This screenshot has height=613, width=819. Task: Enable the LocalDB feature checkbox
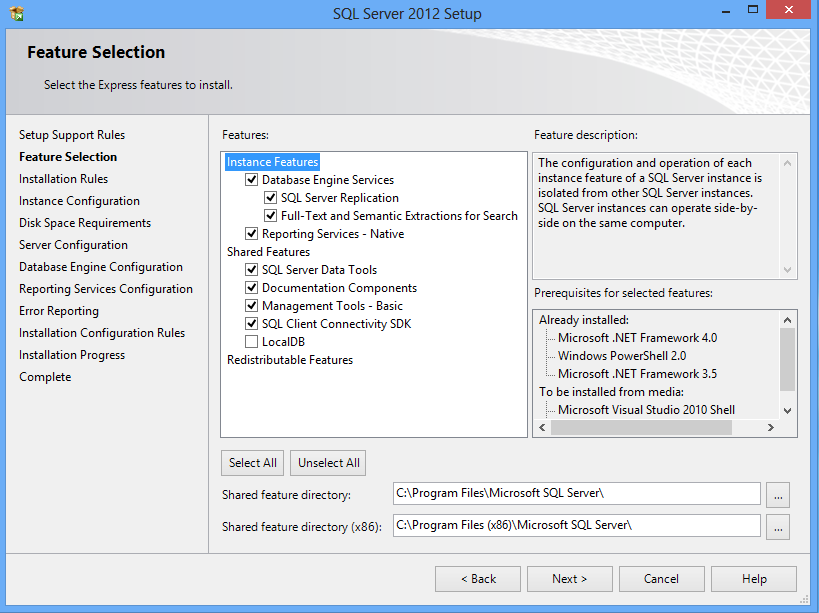pos(252,342)
